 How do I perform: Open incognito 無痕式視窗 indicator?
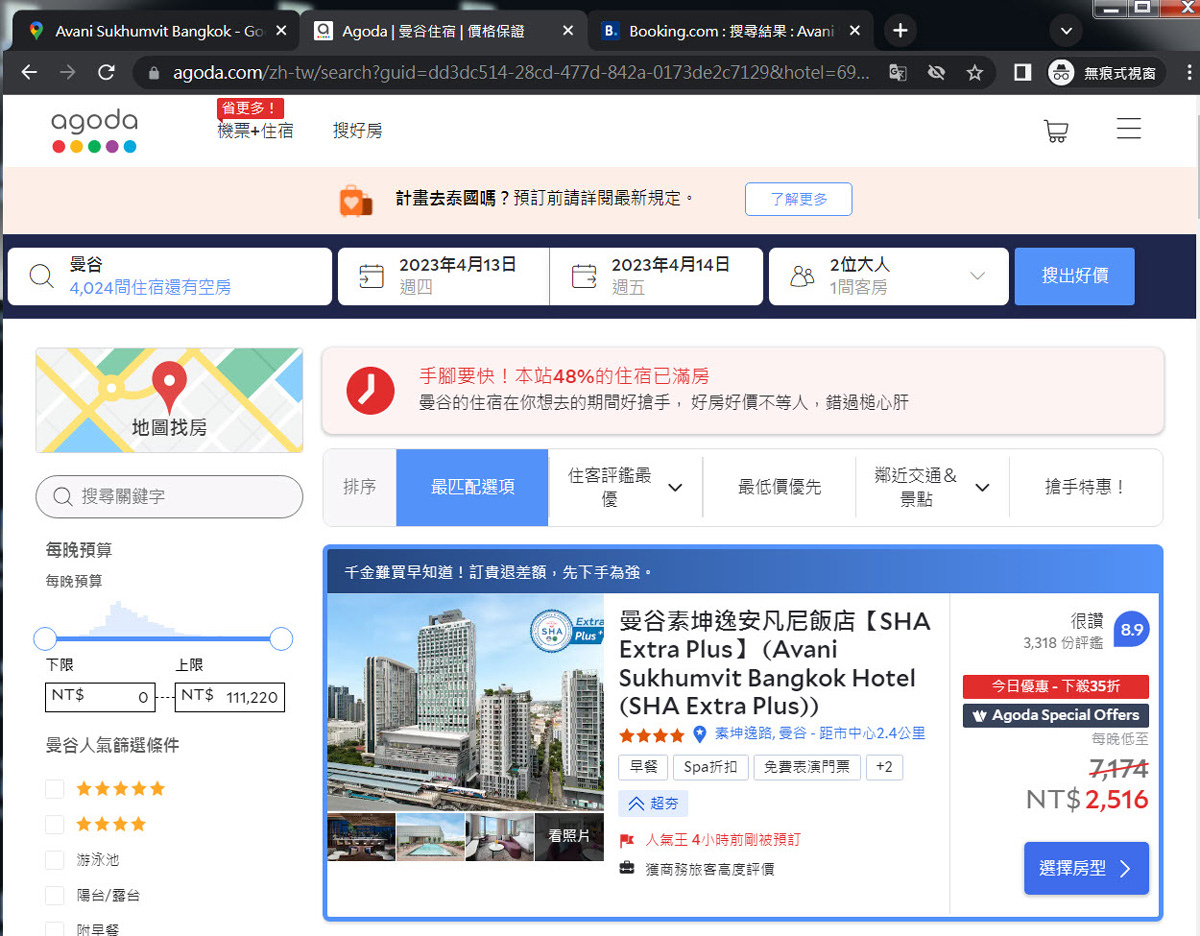pyautogui.click(x=1106, y=73)
